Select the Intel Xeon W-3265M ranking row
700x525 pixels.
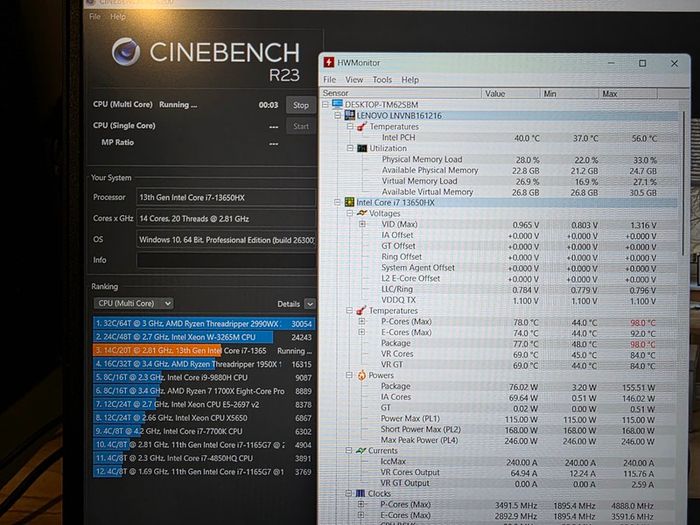click(204, 337)
